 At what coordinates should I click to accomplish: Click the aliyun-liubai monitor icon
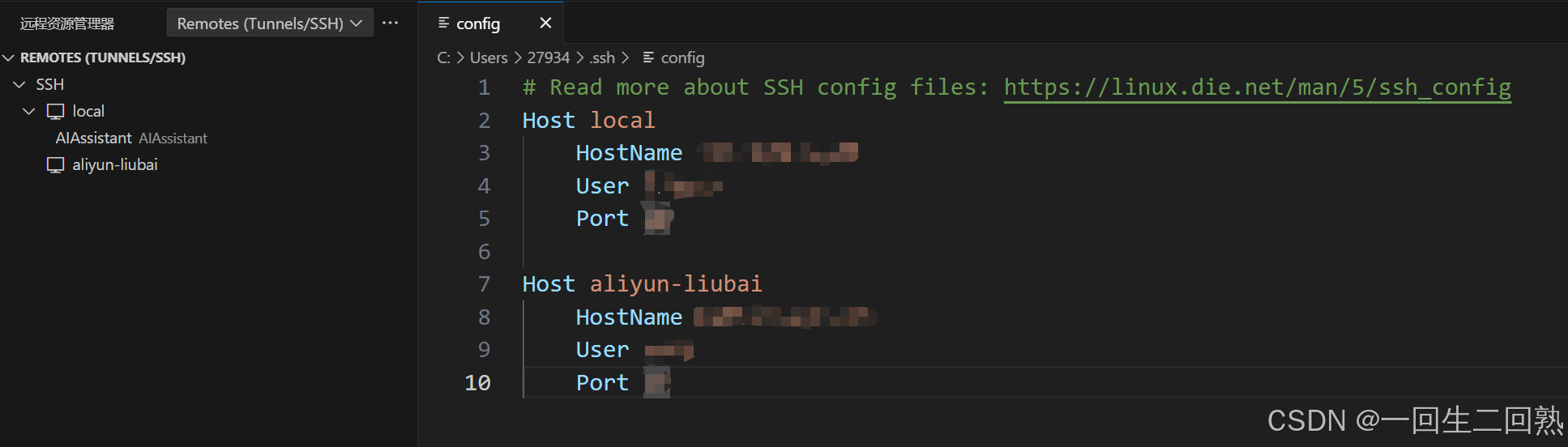tap(55, 165)
